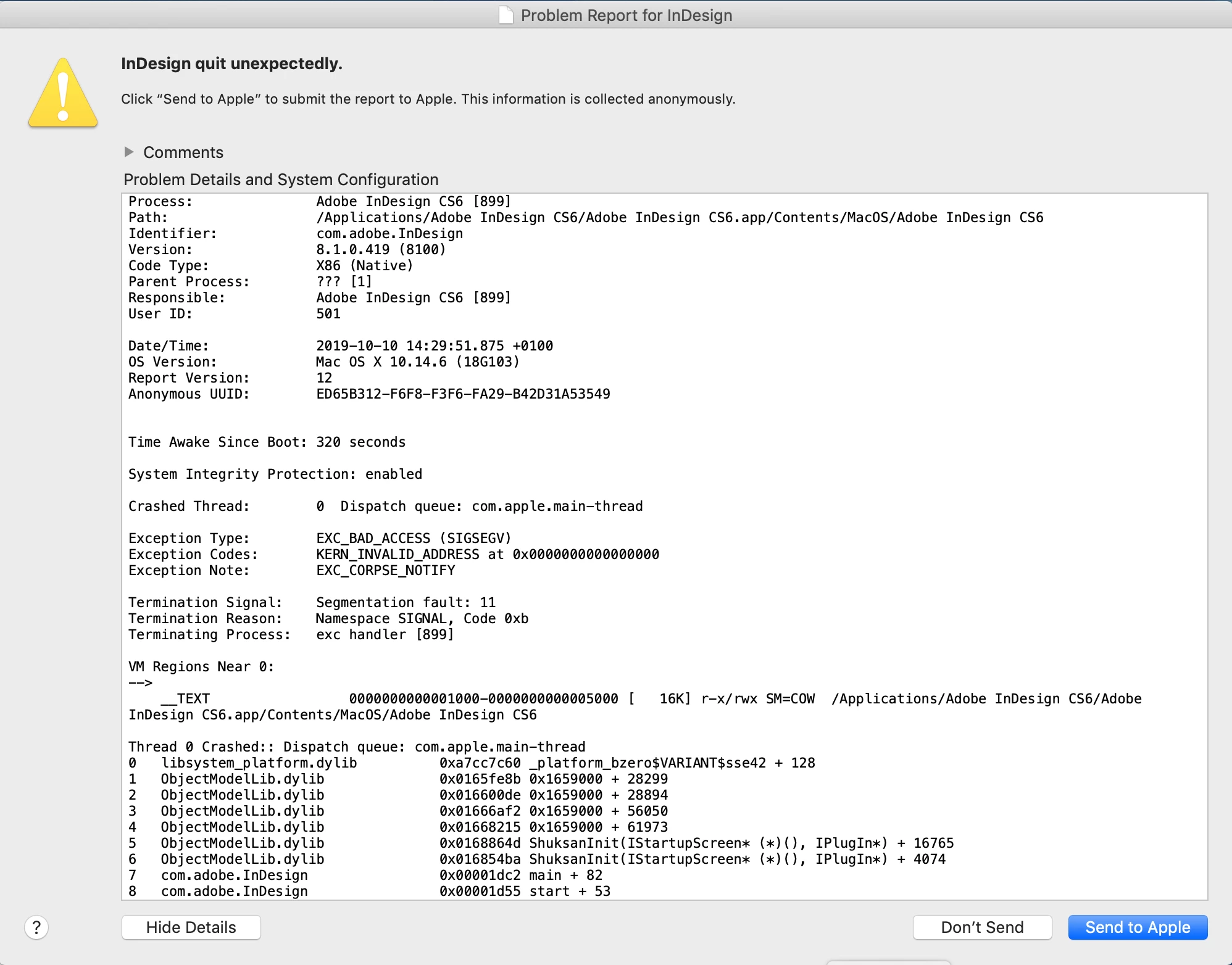Click the Path line in report details
Screen dimensions: 1232x965
pyautogui.click(x=585, y=217)
